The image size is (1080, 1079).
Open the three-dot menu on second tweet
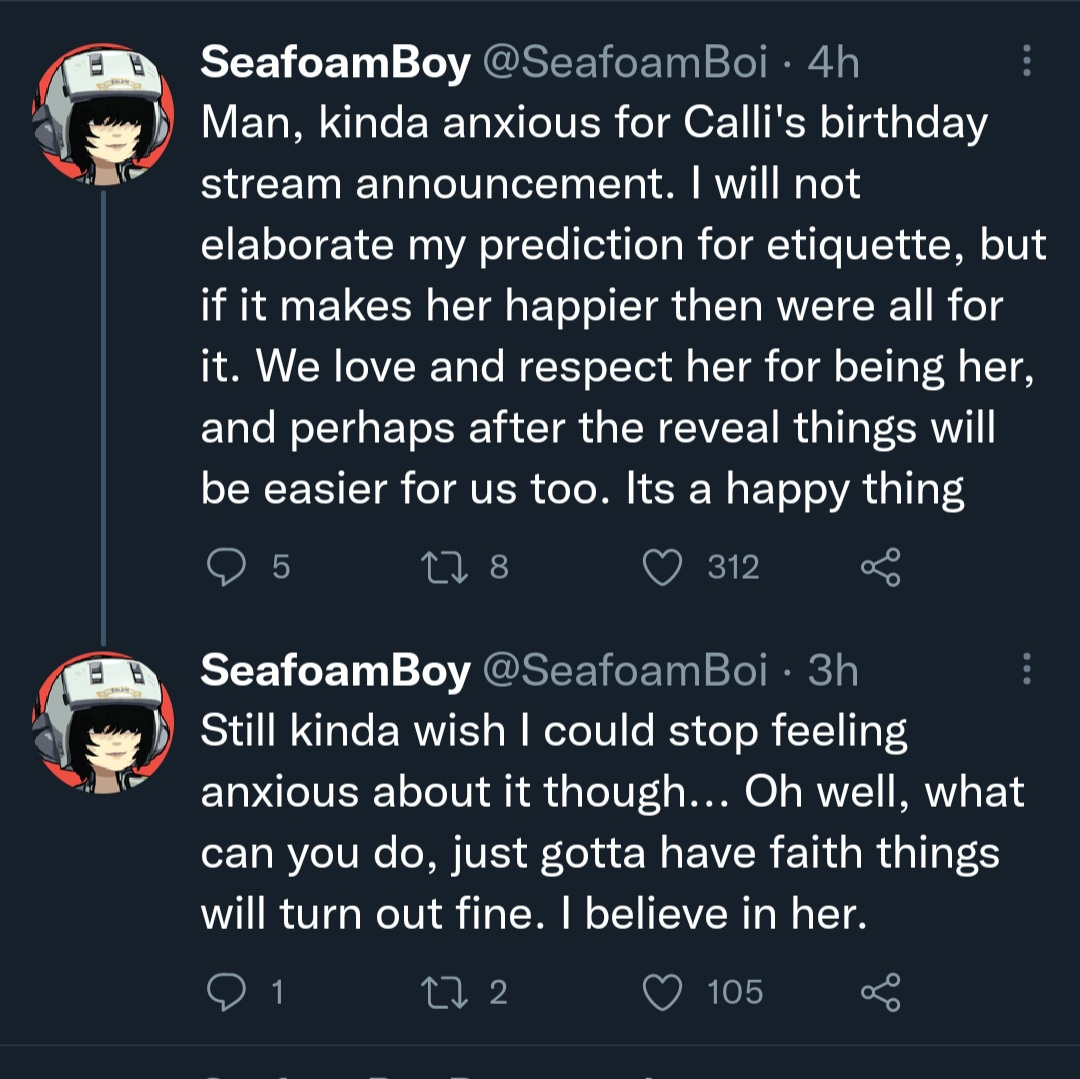pyautogui.click(x=1026, y=669)
